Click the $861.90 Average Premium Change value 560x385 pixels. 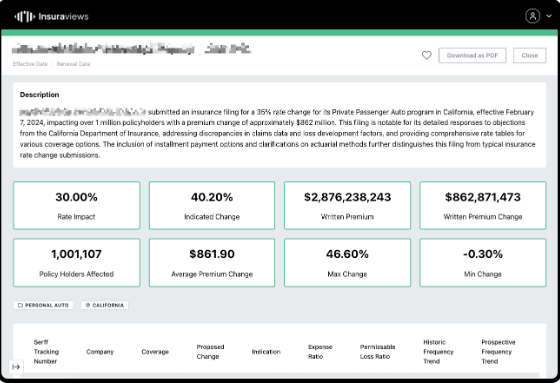[x=212, y=254]
